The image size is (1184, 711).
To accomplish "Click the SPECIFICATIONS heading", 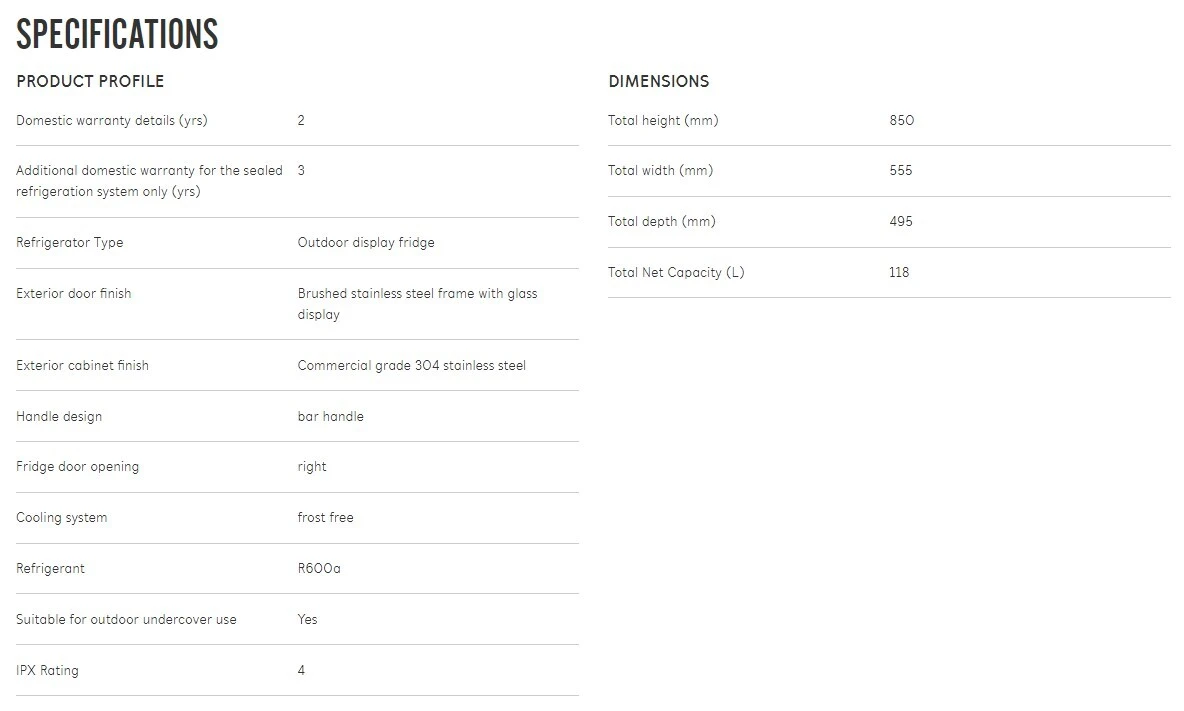I will pos(117,35).
